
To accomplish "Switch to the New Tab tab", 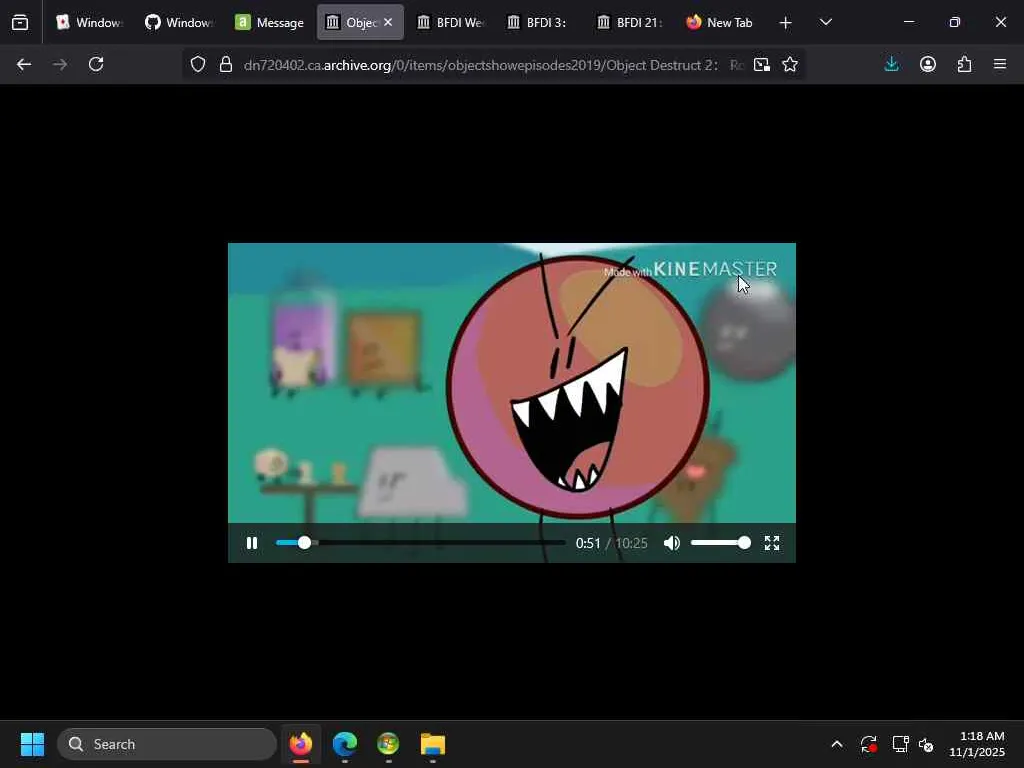I will click(720, 22).
